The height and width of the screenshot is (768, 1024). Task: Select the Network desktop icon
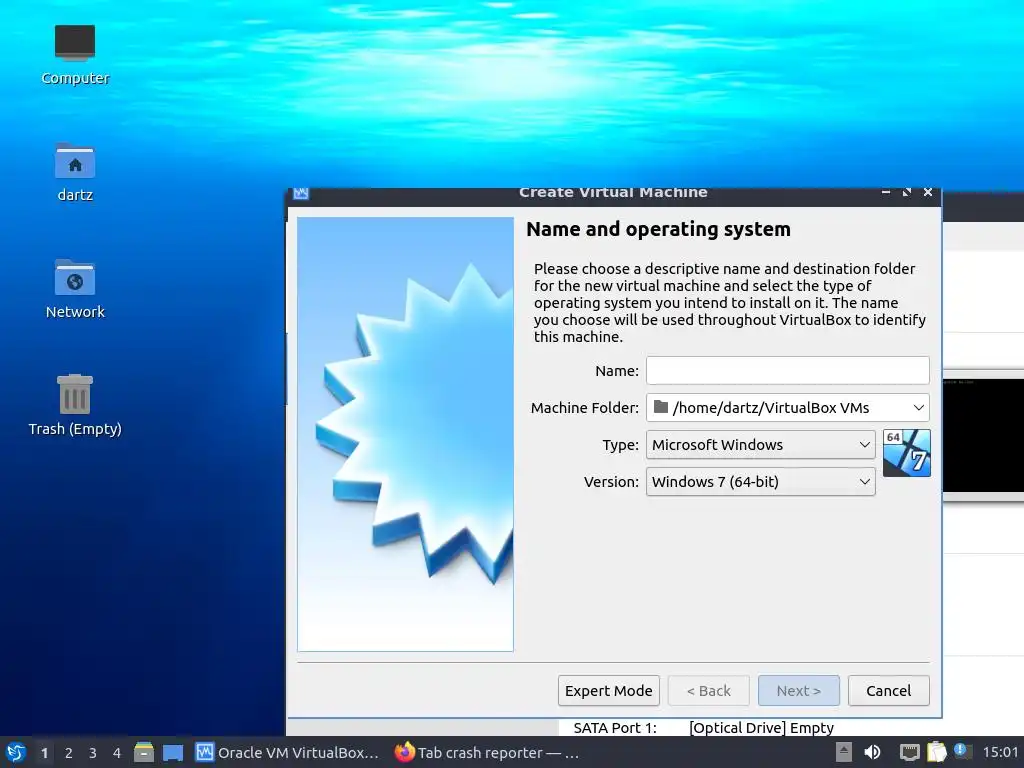75,289
